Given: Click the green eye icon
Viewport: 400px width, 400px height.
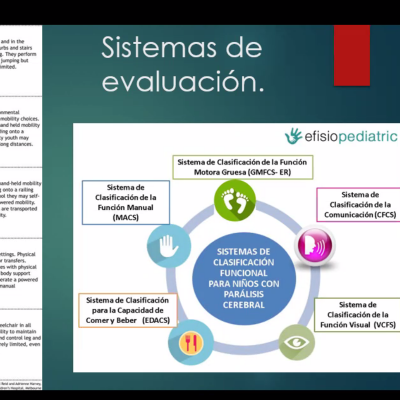Looking at the screenshot, I should 296,342.
